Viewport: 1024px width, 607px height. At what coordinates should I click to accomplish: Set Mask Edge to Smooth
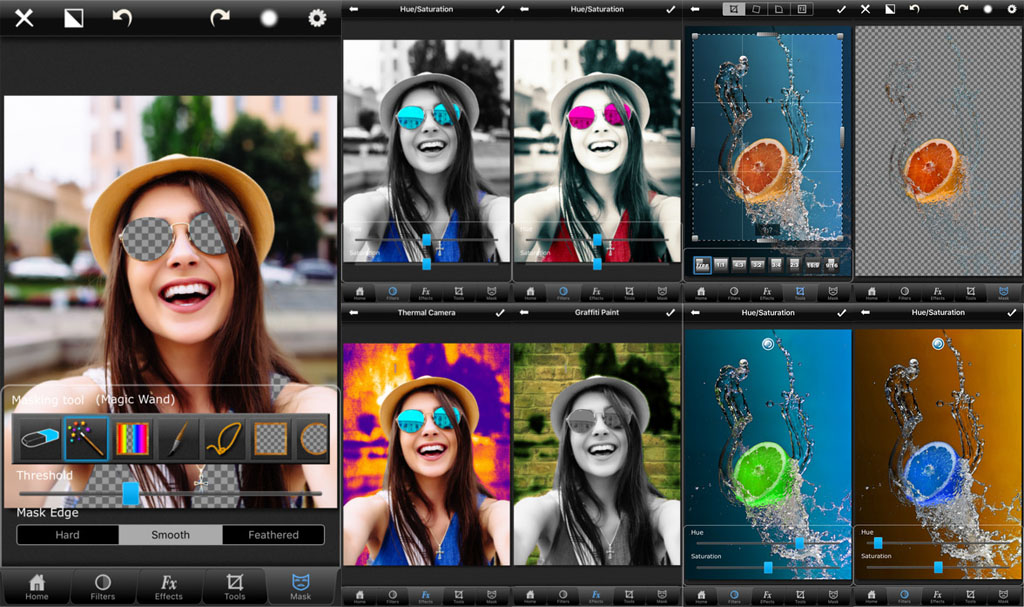(170, 535)
